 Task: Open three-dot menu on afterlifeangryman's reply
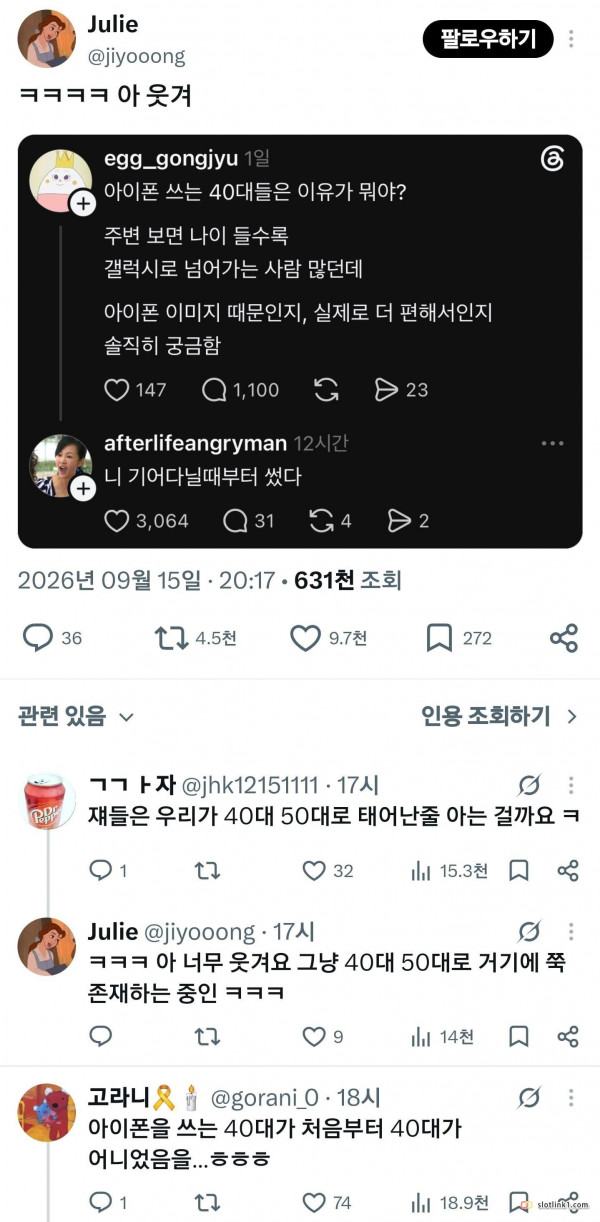pos(552,443)
